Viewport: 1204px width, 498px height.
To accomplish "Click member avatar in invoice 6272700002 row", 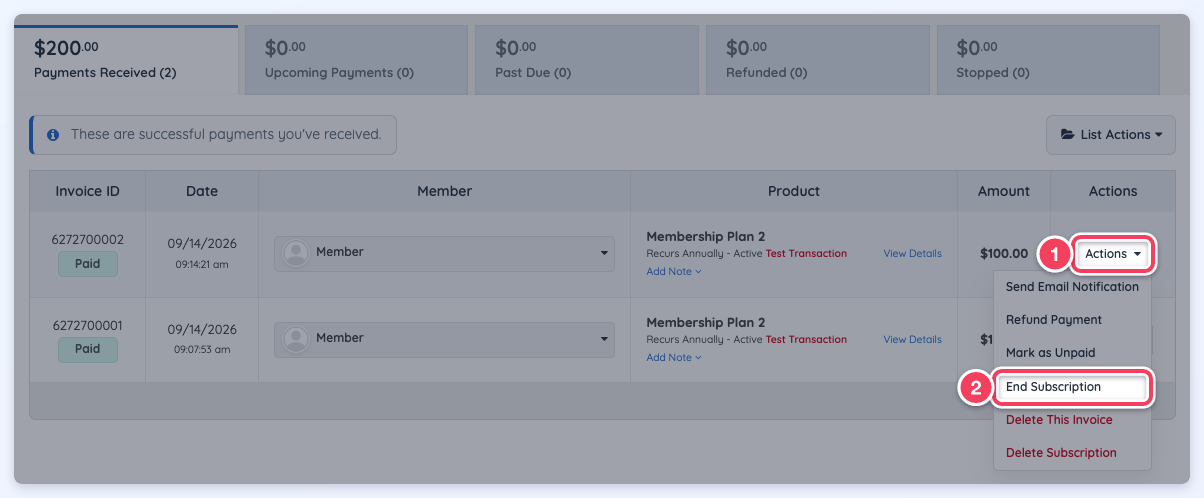I will [296, 253].
